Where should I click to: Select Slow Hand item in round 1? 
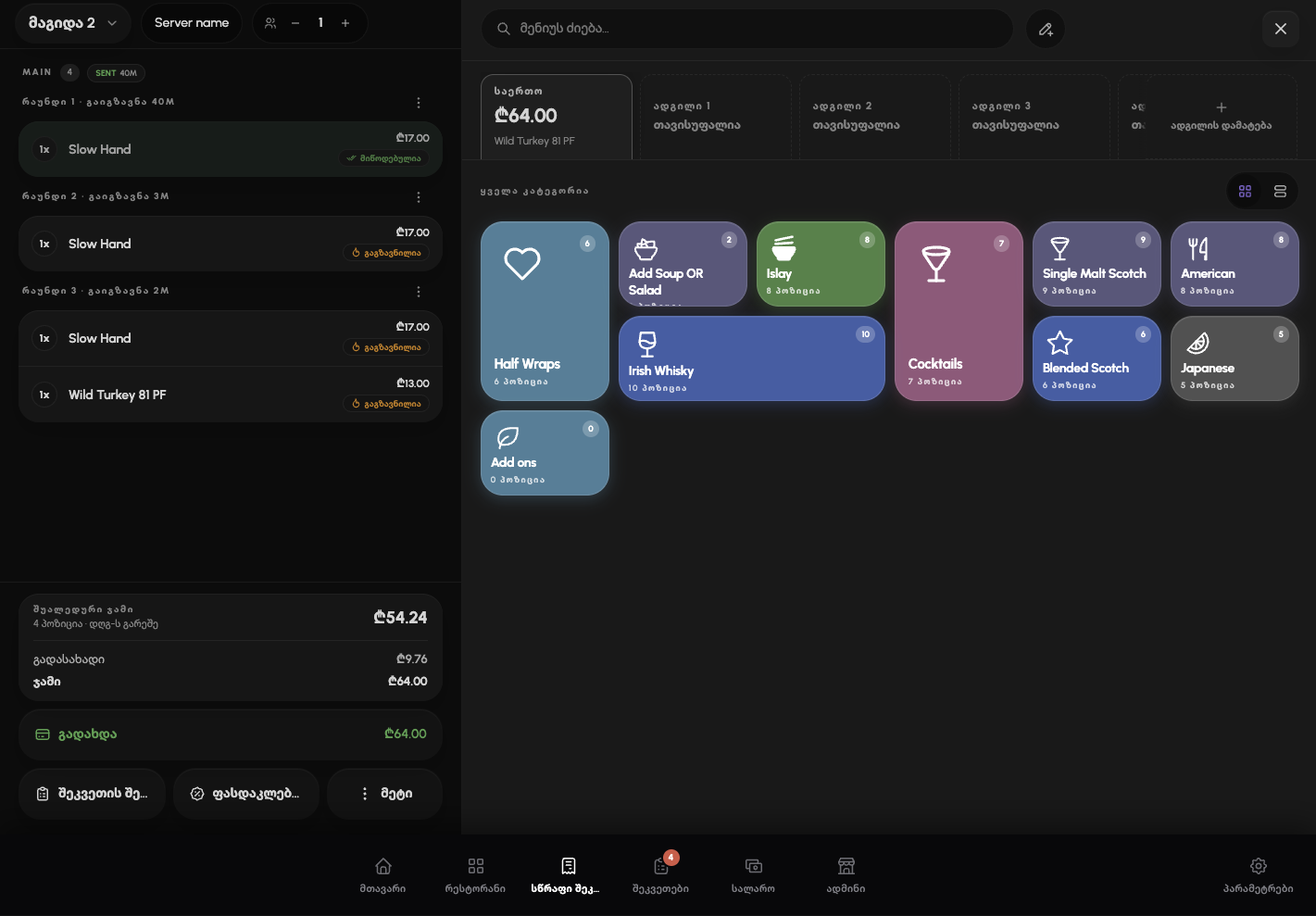(231, 149)
